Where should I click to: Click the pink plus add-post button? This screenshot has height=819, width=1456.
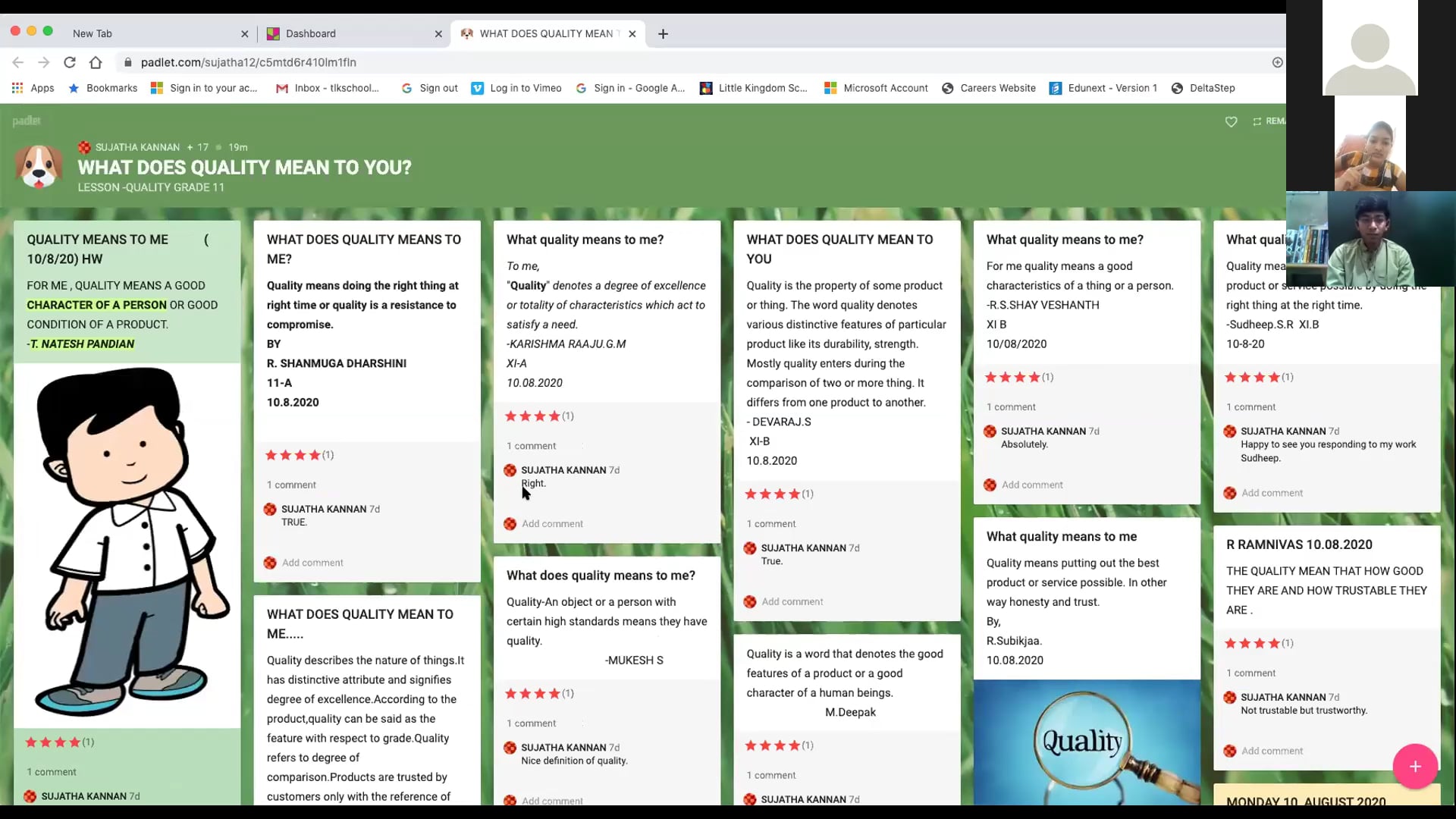click(x=1414, y=766)
